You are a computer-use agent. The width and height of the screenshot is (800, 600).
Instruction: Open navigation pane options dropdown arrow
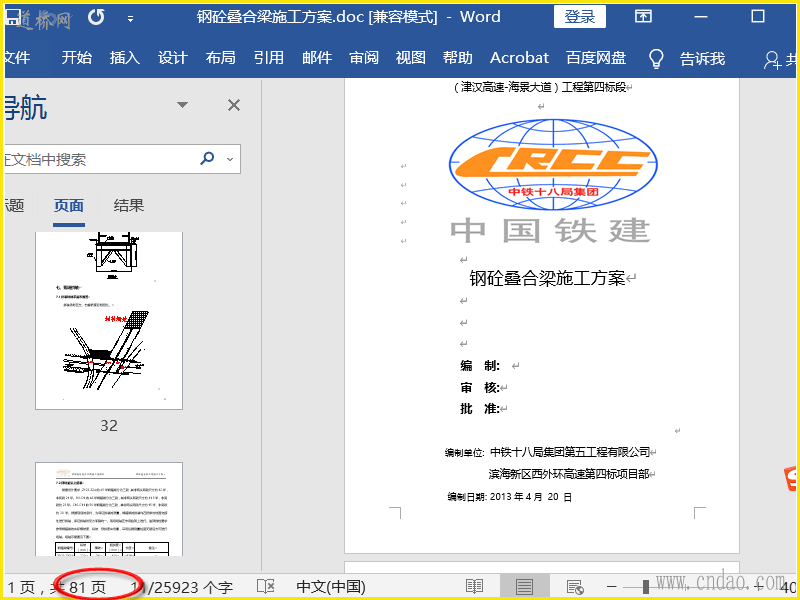coord(182,105)
